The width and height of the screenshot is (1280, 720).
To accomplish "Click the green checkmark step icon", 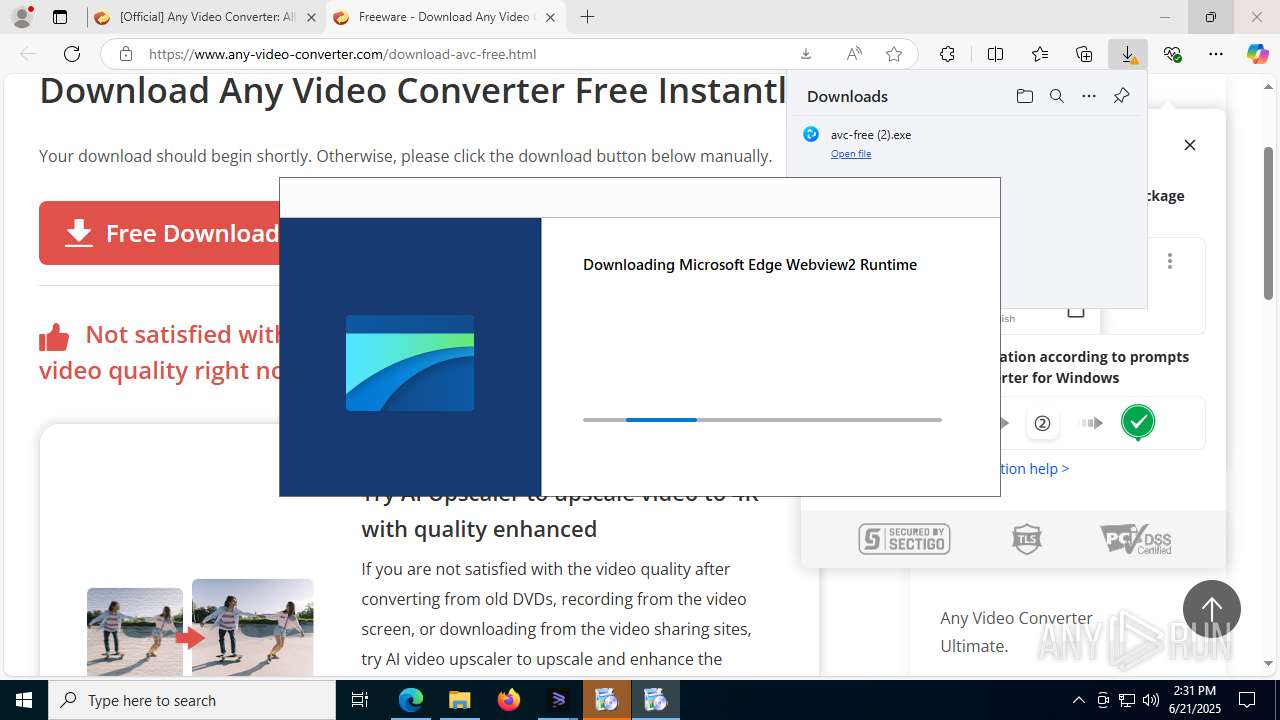I will 1138,422.
